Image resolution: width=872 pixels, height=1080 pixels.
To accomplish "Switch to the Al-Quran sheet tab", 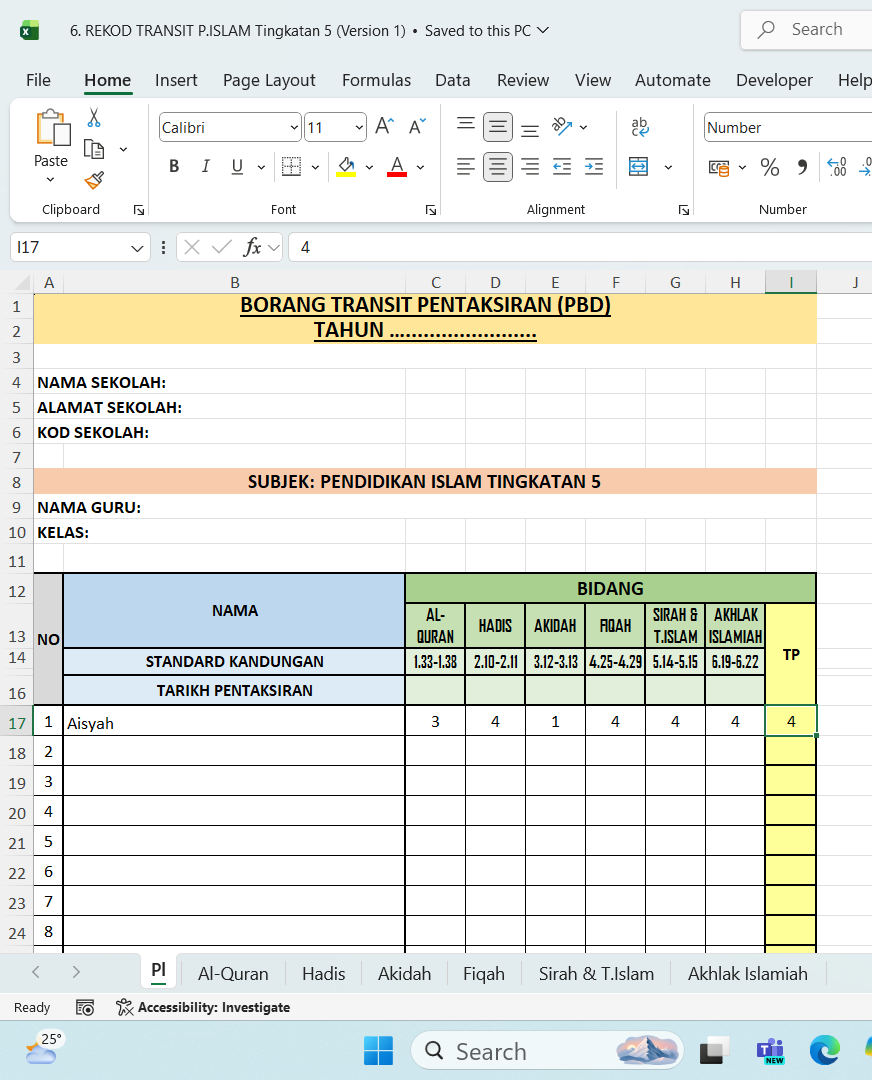I will click(233, 973).
